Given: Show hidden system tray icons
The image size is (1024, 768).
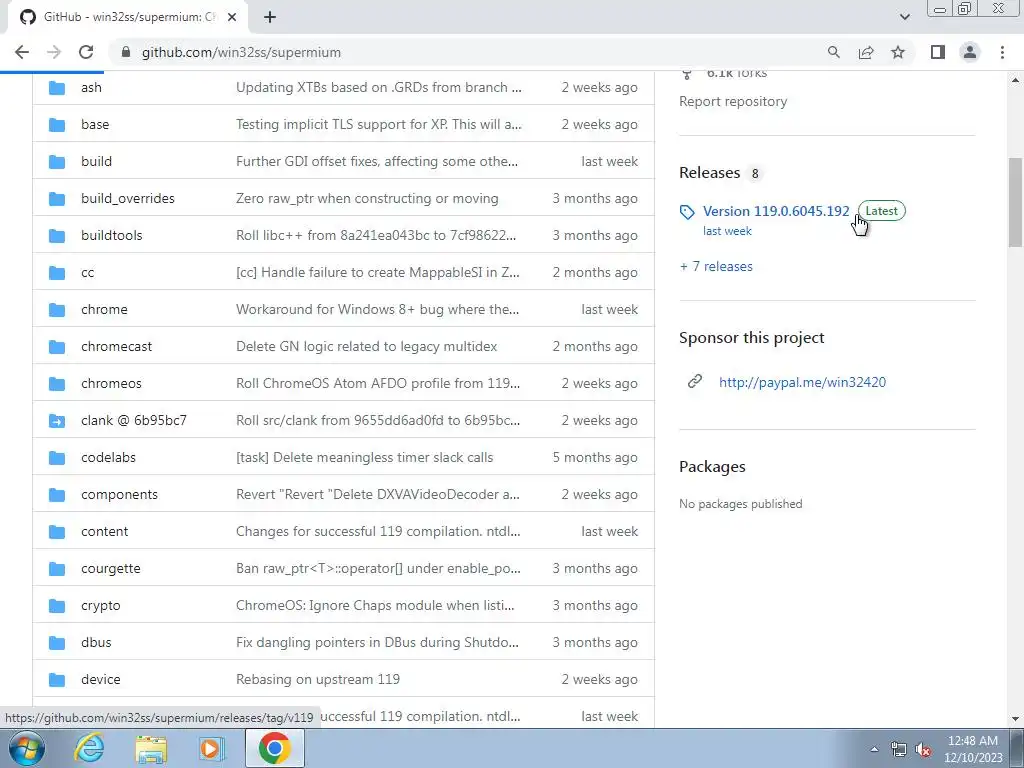Looking at the screenshot, I should tap(874, 749).
